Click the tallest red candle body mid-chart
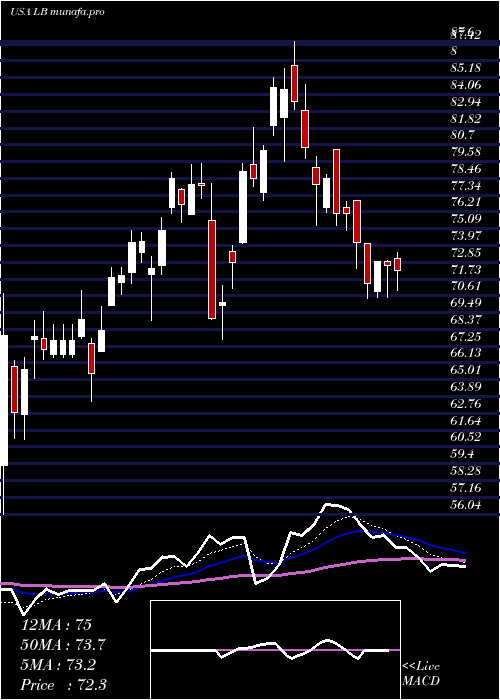The width and height of the screenshot is (500, 700). tap(212, 269)
